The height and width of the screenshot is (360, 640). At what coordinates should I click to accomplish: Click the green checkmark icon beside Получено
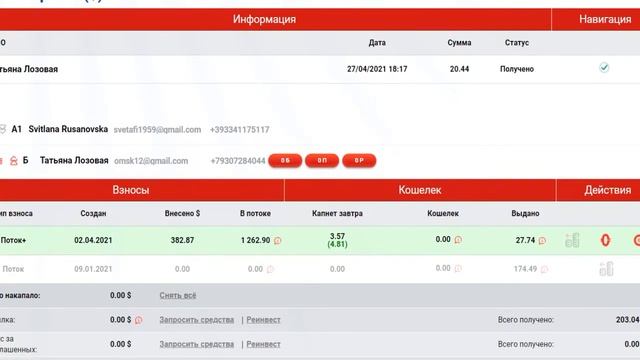coord(604,68)
